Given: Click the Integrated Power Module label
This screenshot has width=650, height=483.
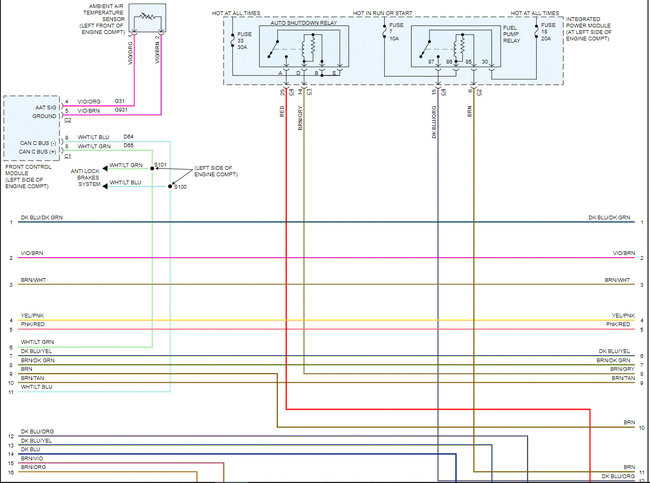Looking at the screenshot, I should [x=588, y=29].
